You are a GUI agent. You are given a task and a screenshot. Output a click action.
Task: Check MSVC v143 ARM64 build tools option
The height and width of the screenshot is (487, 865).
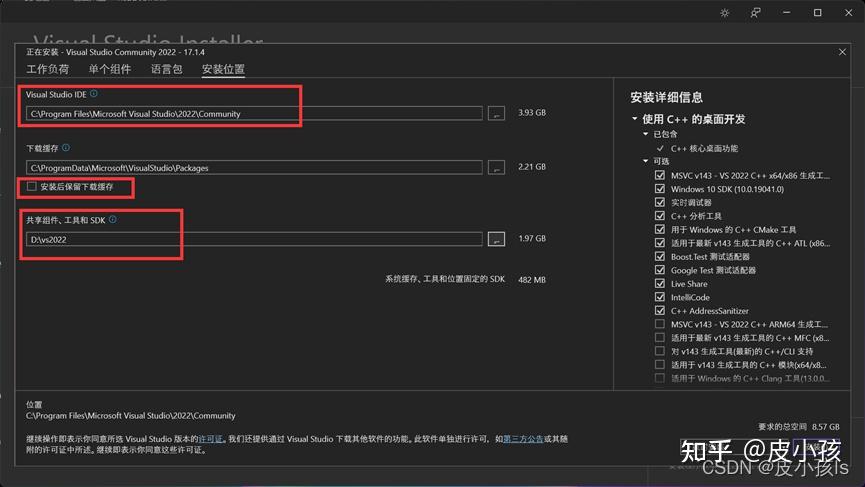659,324
